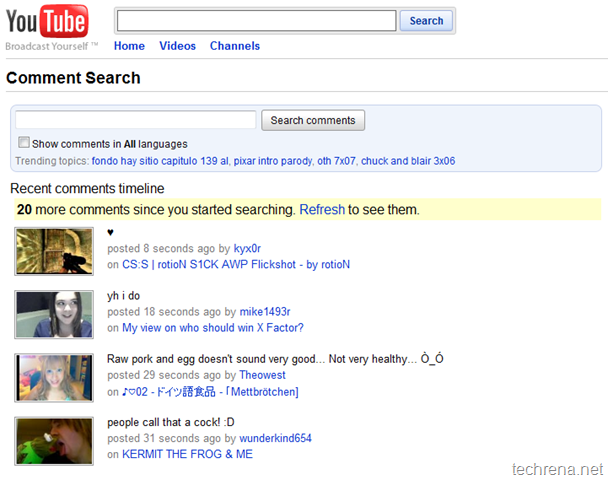Open the CS:S AWP Flickshot video thumbnail

coord(54,251)
